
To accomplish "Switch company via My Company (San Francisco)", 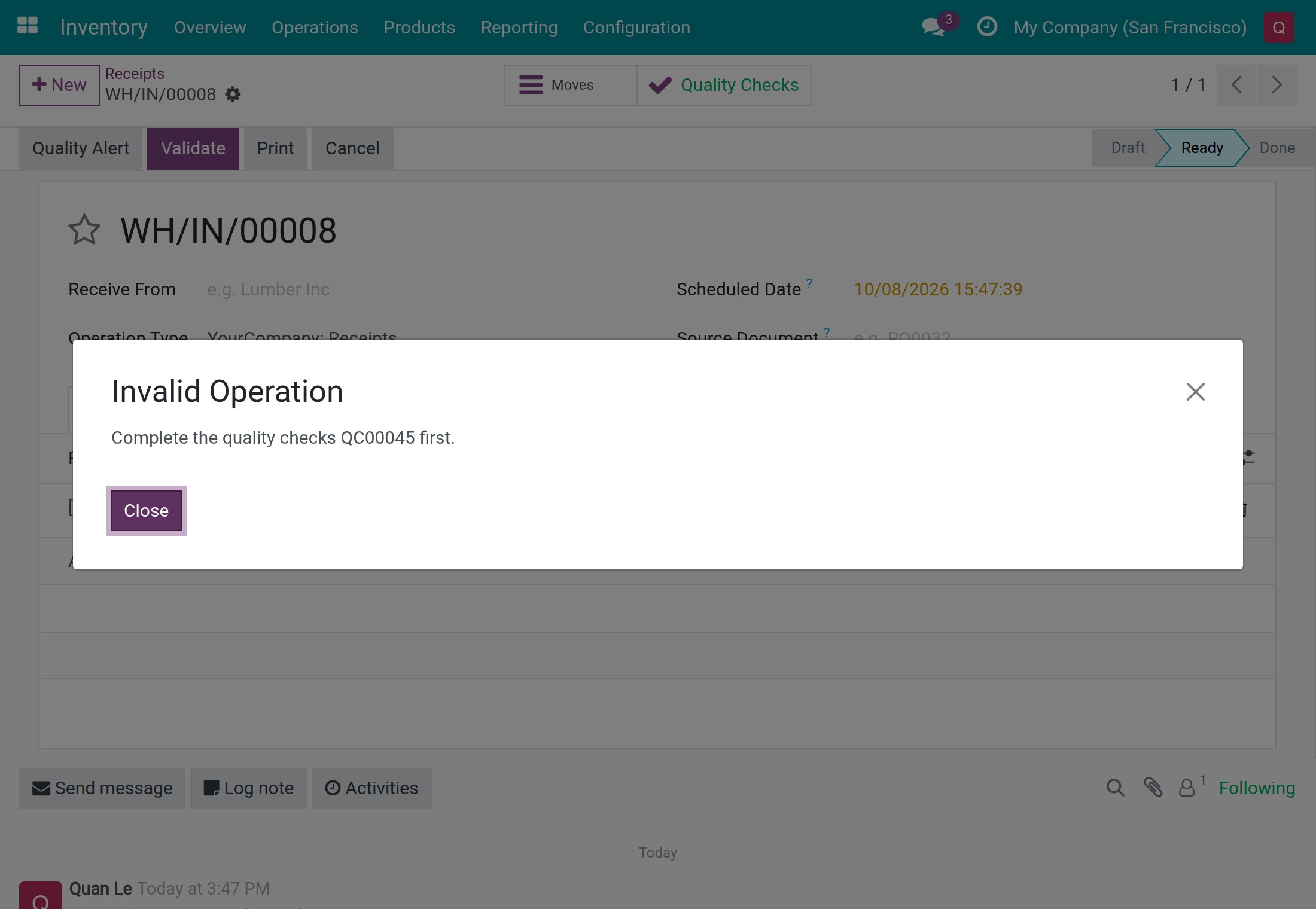I will pos(1130,28).
